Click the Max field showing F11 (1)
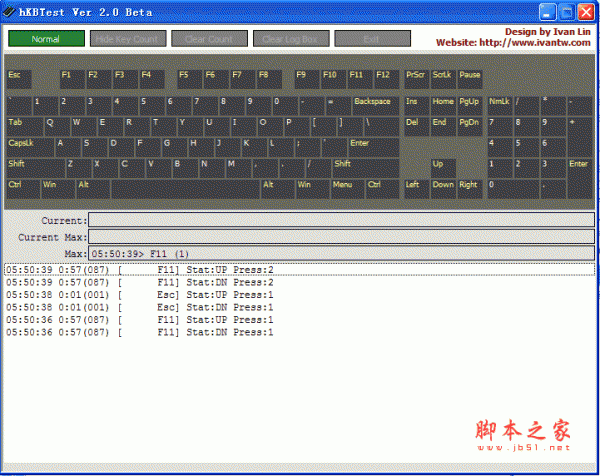The image size is (600, 476). (341, 253)
